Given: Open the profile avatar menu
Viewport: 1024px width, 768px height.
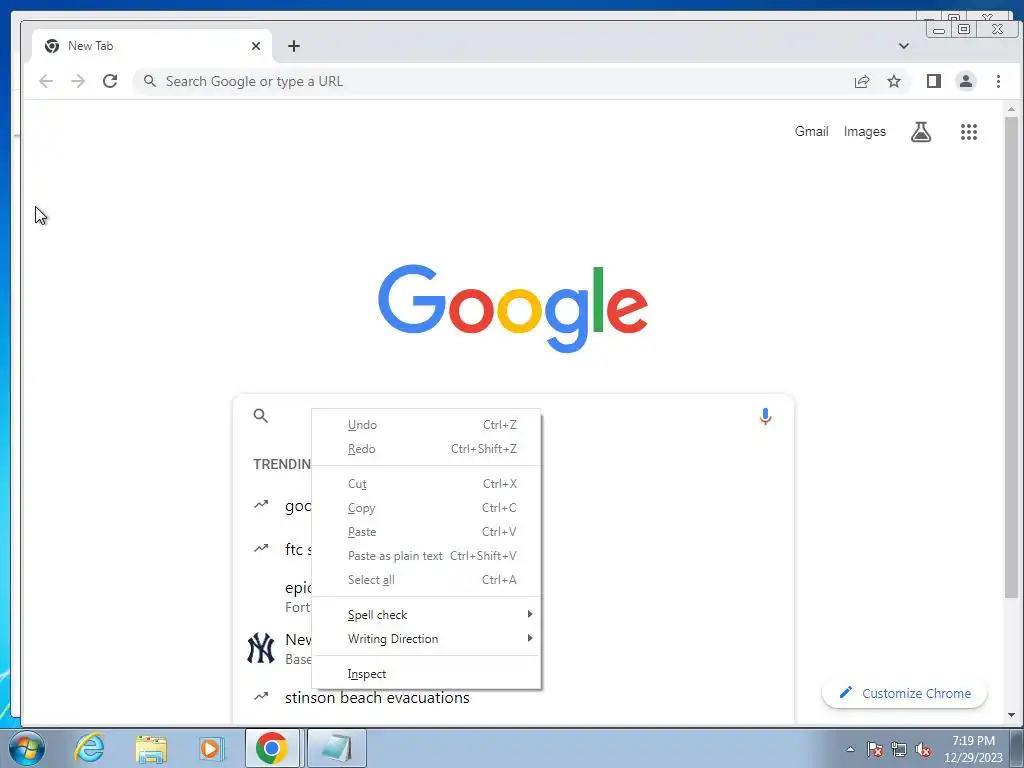Looking at the screenshot, I should (x=965, y=81).
